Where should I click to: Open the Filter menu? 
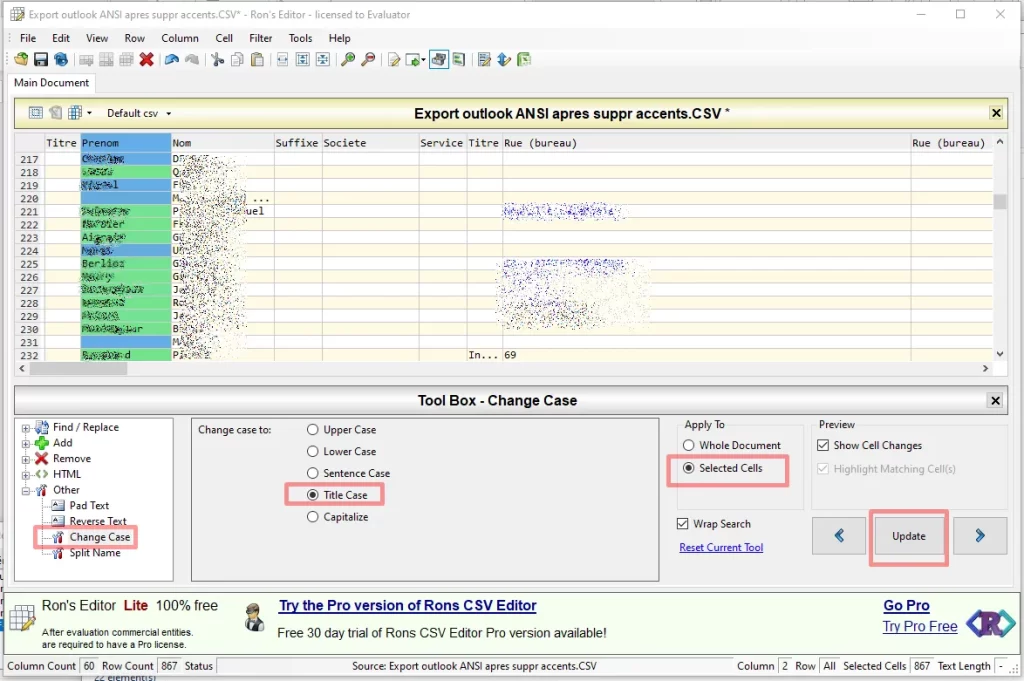pos(261,38)
